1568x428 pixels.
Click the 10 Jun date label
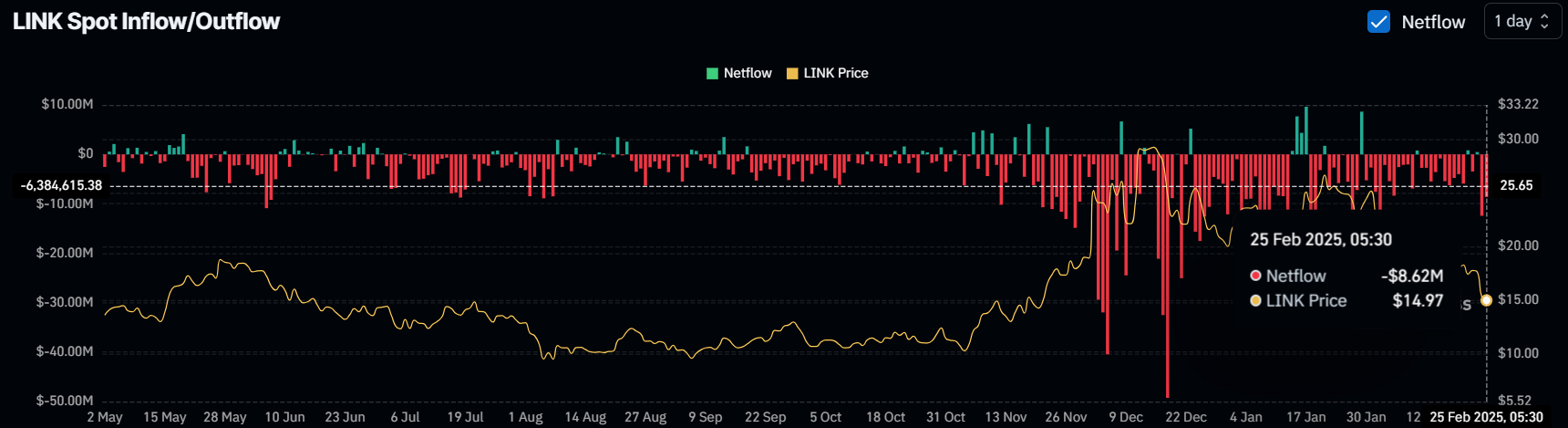(285, 417)
